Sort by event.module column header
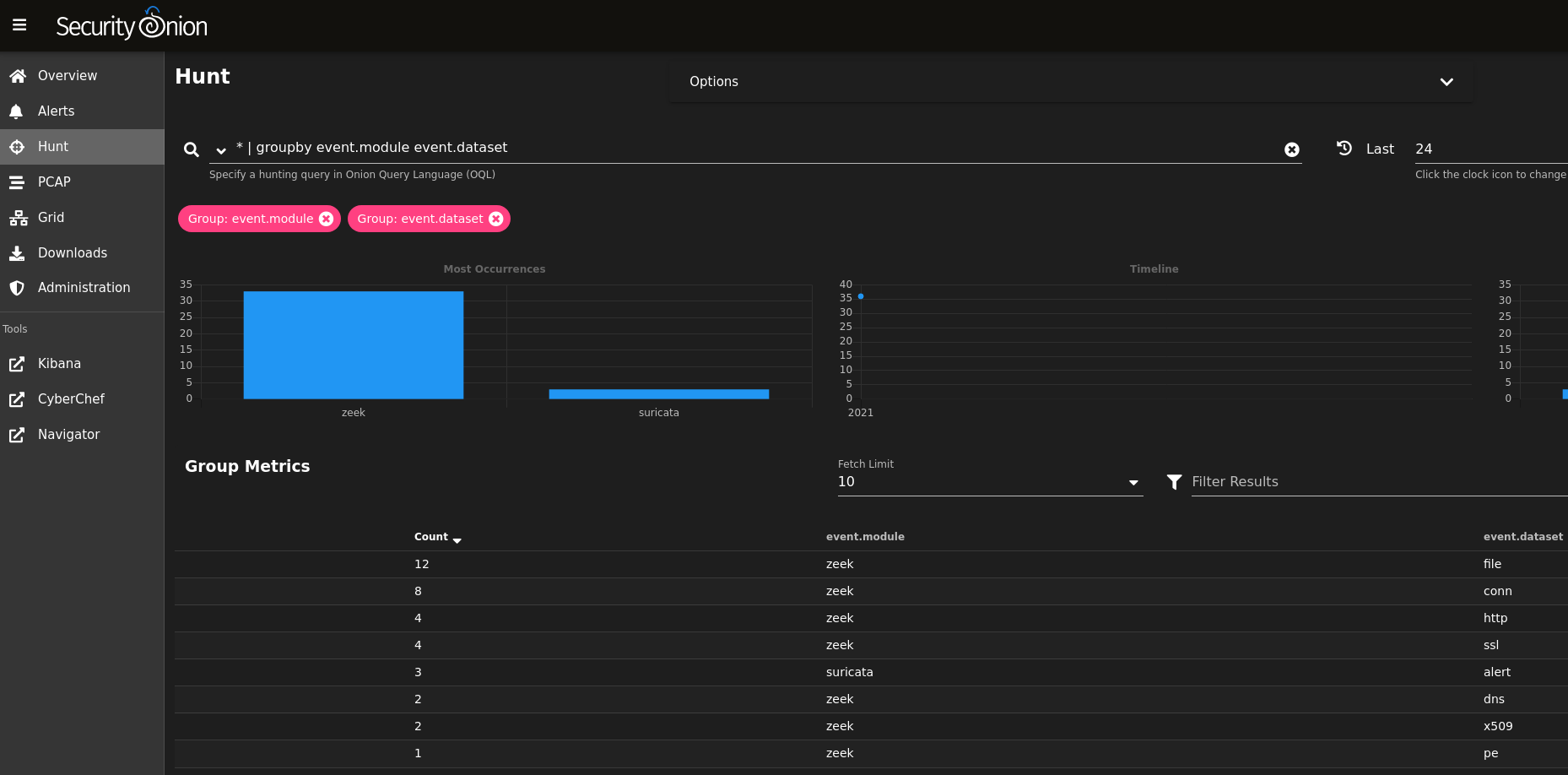Screen dimensions: 1568x775 click(x=865, y=537)
